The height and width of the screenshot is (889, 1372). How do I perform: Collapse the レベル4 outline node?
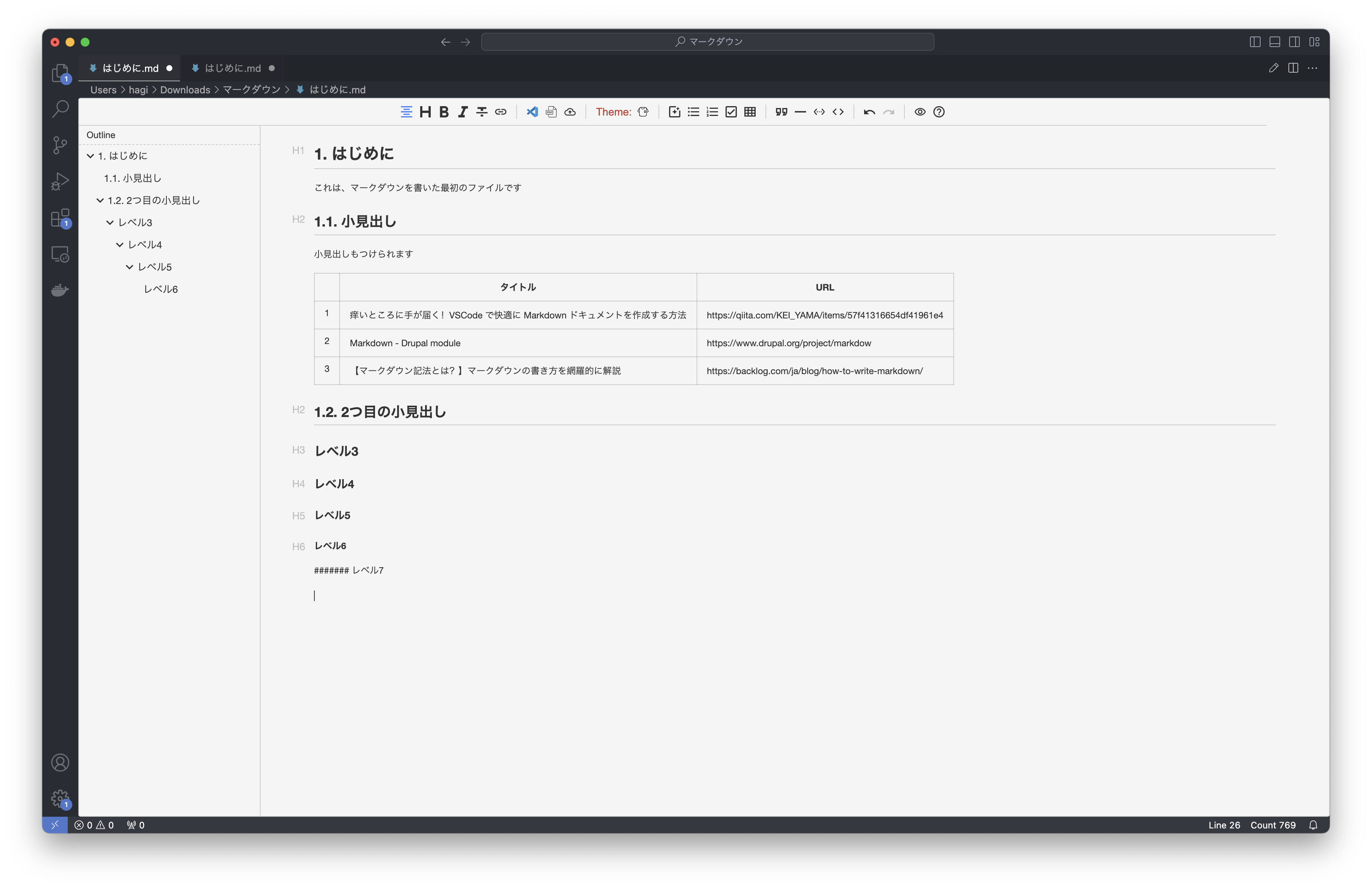[120, 244]
